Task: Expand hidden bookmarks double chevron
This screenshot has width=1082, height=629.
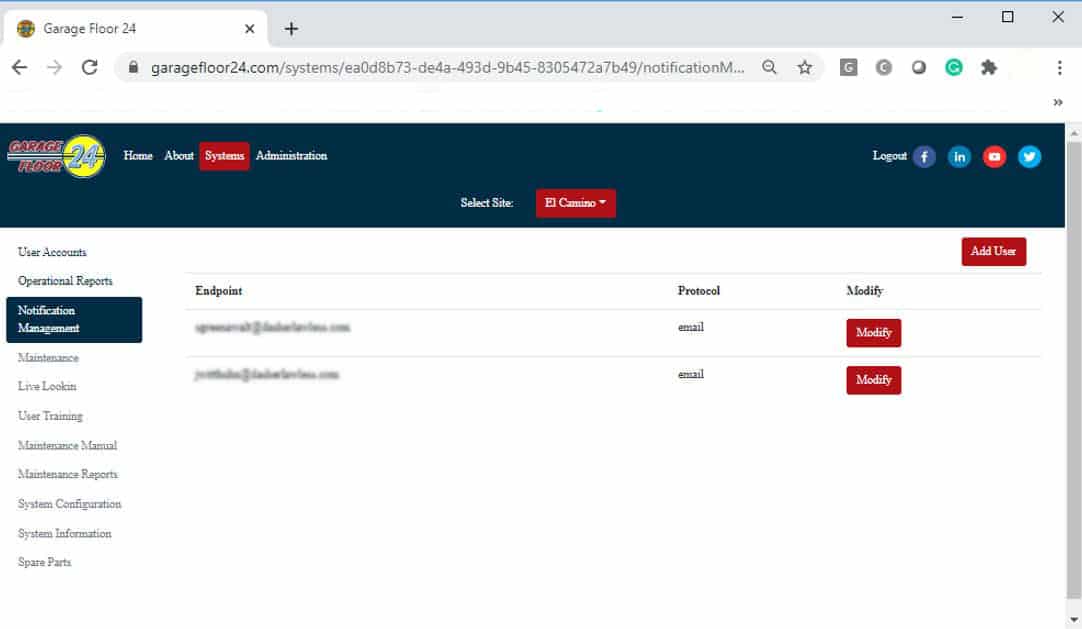Action: pos(1058,102)
